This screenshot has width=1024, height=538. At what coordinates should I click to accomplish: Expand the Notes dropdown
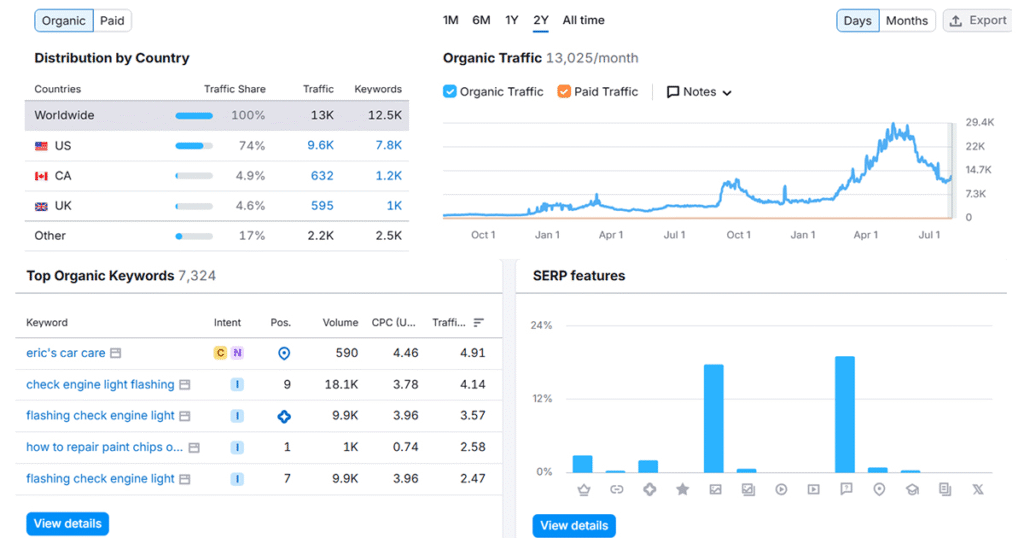click(x=699, y=92)
